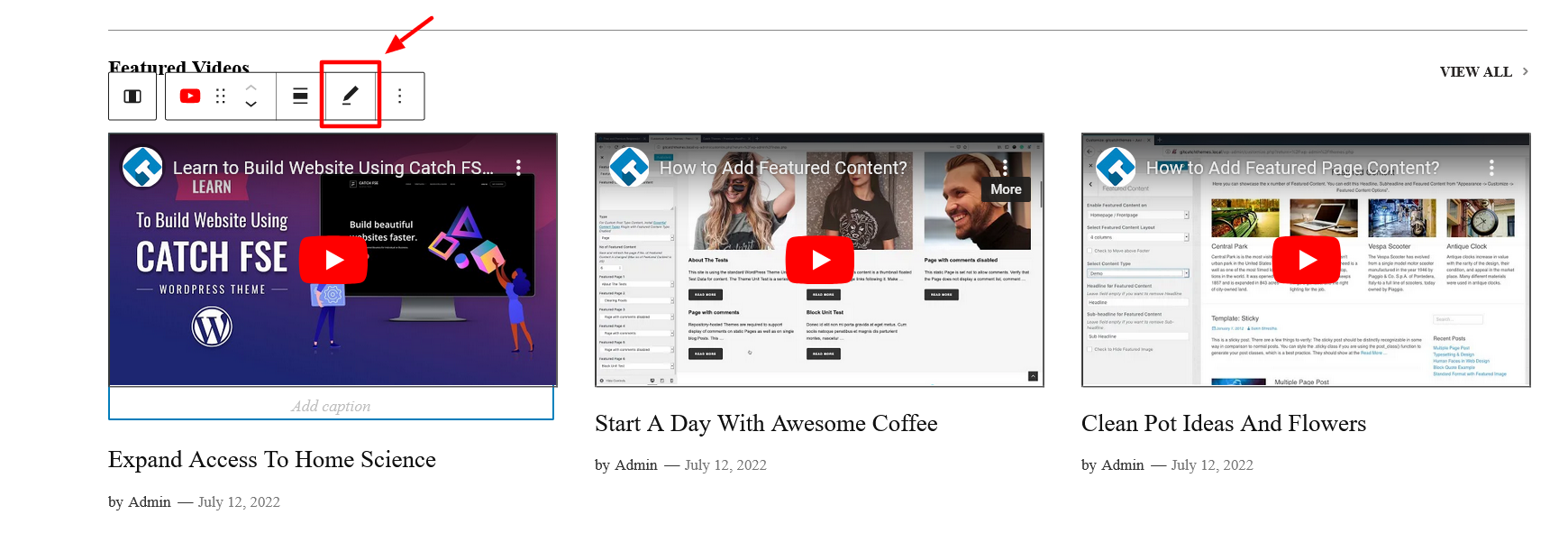
Task: Open block options three-dot menu
Action: click(x=400, y=96)
